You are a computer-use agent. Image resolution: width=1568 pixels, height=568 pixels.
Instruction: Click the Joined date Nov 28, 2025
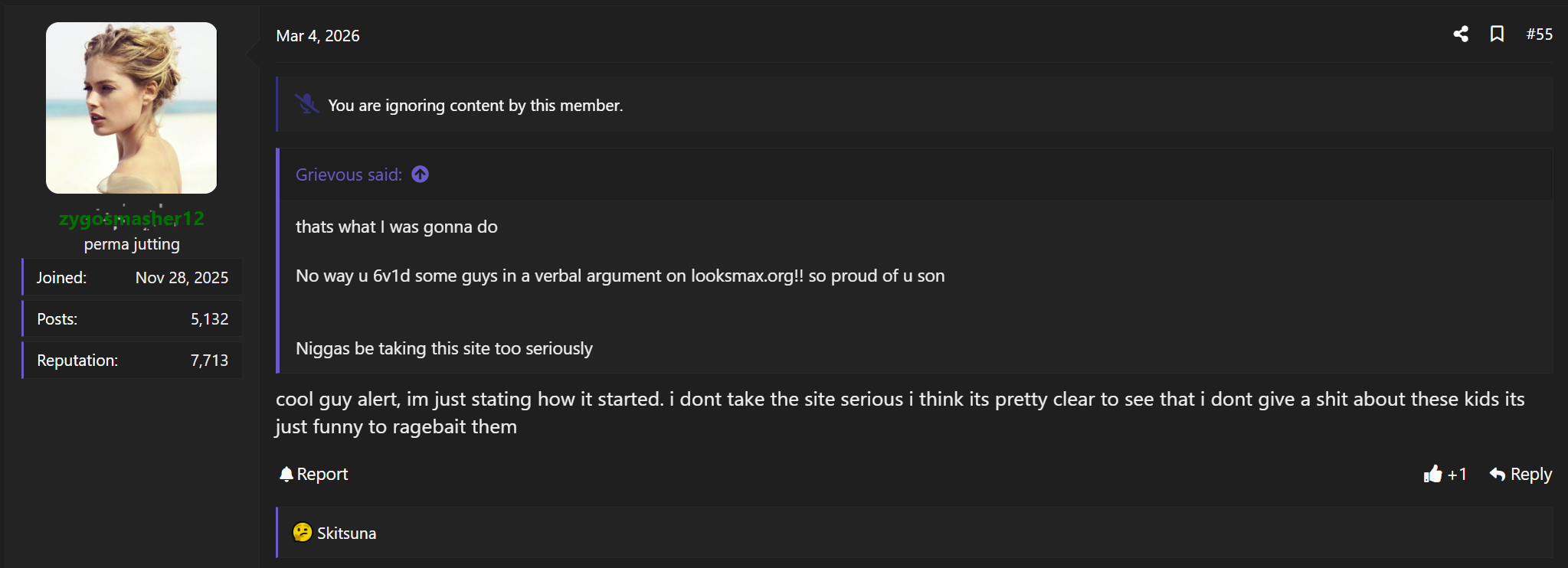pos(182,278)
